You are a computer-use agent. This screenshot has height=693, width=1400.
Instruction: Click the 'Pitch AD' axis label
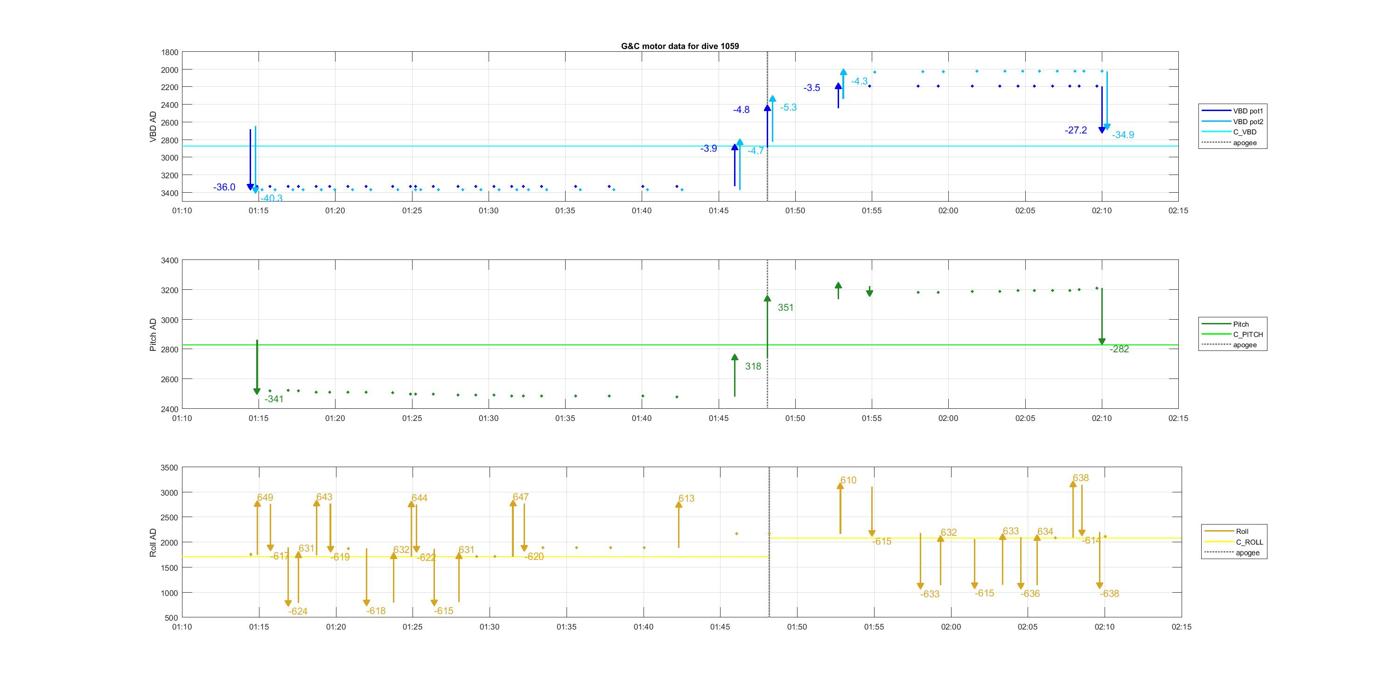tap(154, 335)
